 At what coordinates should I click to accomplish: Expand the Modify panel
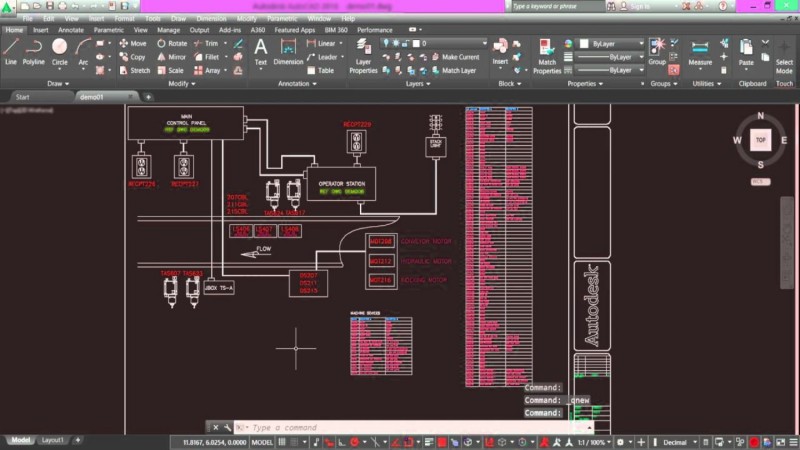click(182, 84)
